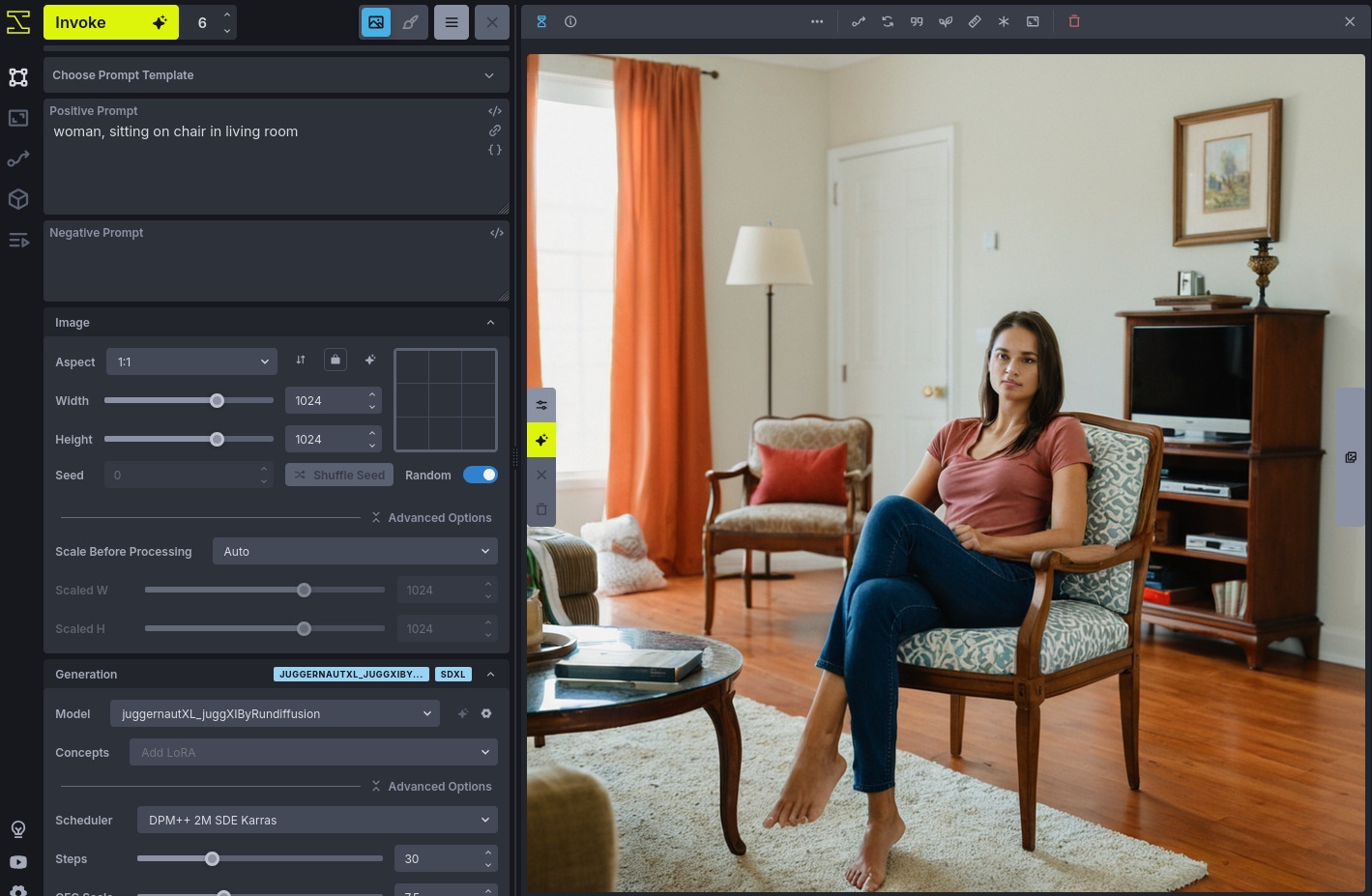Viewport: 1372px width, 896px height.
Task: Click the upscale image icon
Action: tap(1033, 21)
